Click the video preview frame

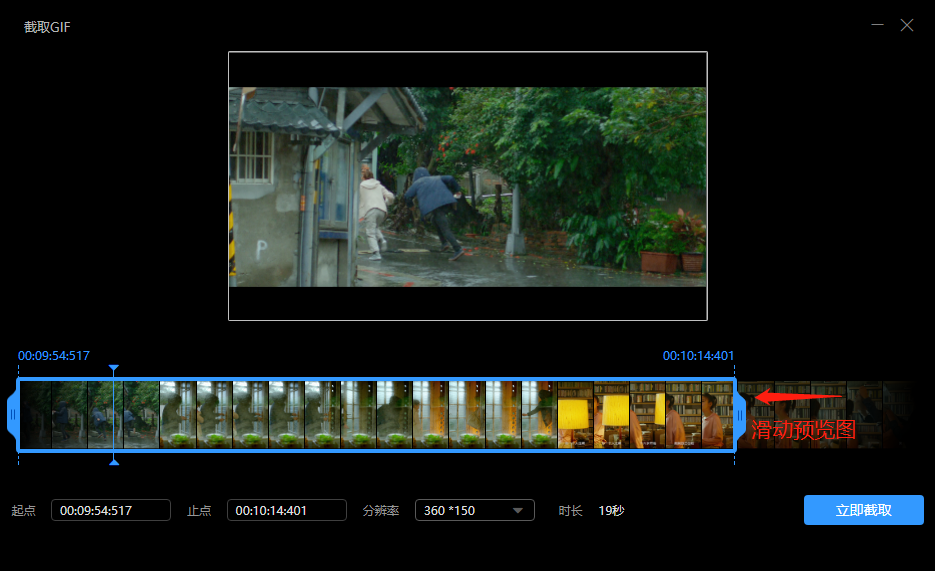[468, 186]
